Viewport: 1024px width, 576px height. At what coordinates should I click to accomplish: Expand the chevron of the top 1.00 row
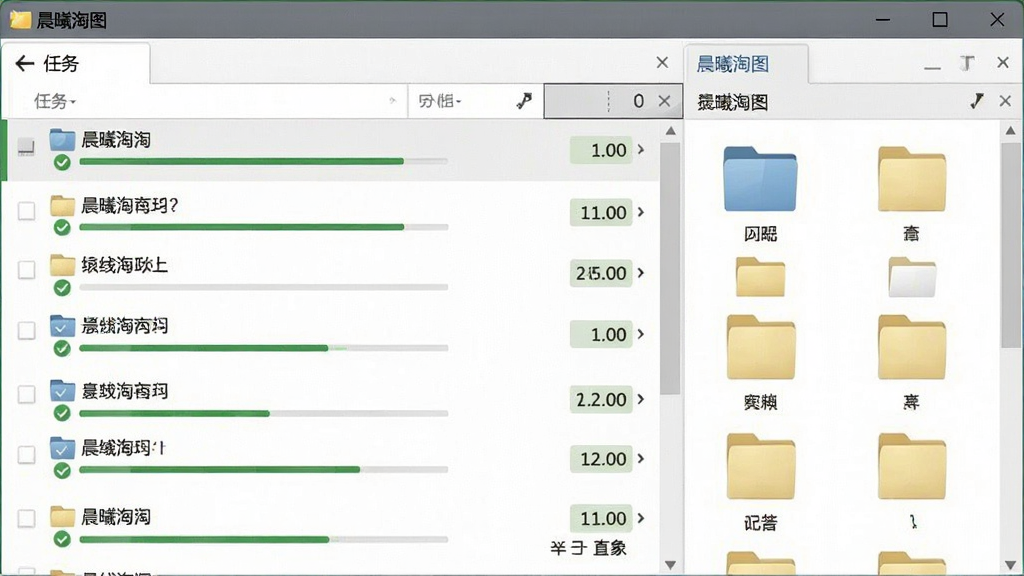tap(641, 150)
